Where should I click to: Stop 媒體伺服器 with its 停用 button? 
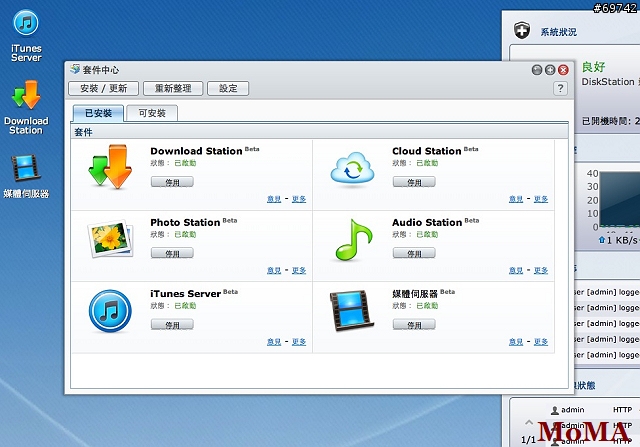pyautogui.click(x=414, y=325)
